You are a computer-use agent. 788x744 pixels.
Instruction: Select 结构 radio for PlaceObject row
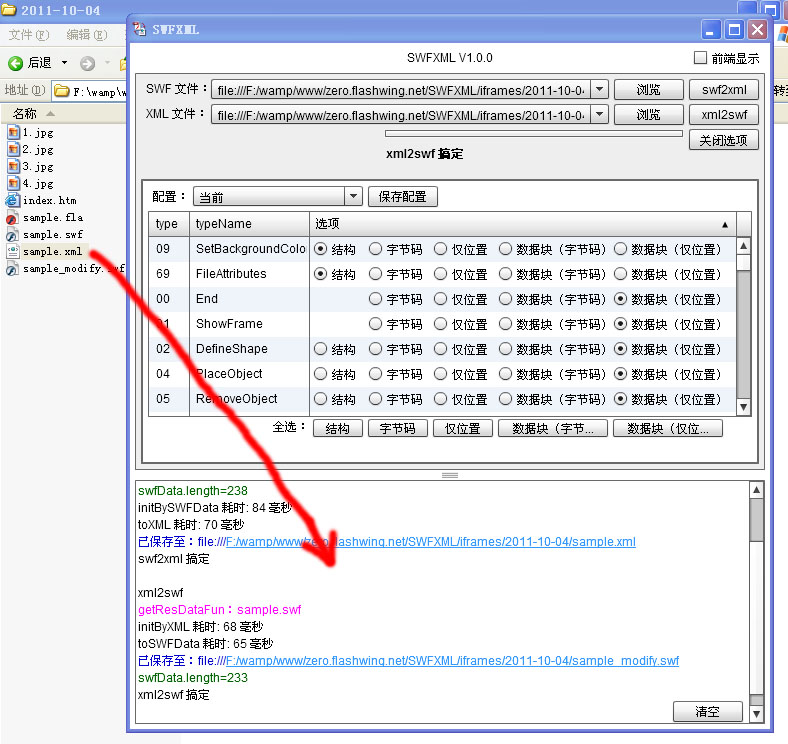coord(320,374)
